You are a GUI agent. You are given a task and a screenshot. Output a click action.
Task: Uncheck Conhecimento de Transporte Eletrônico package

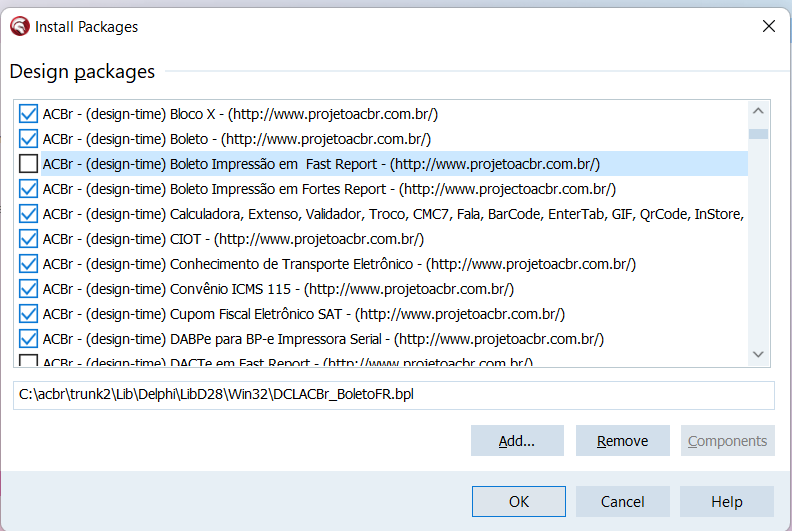[x=28, y=264]
